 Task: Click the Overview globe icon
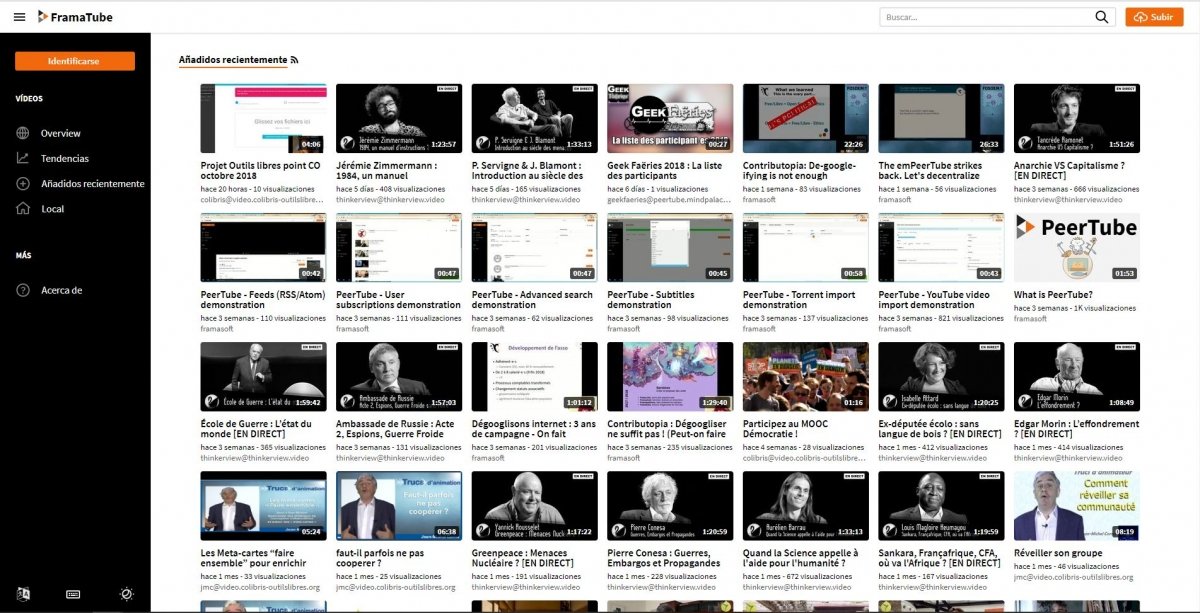click(x=23, y=133)
